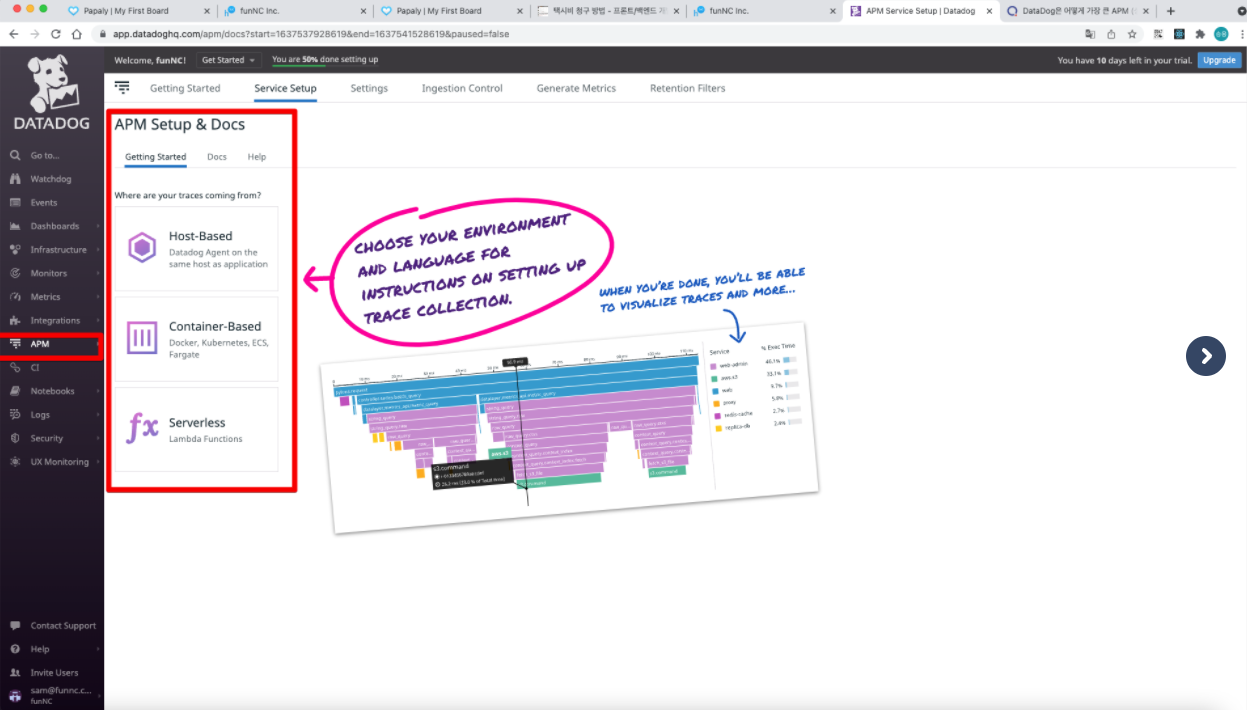Open the sam@funnc.c... account menu

[x=52, y=695]
